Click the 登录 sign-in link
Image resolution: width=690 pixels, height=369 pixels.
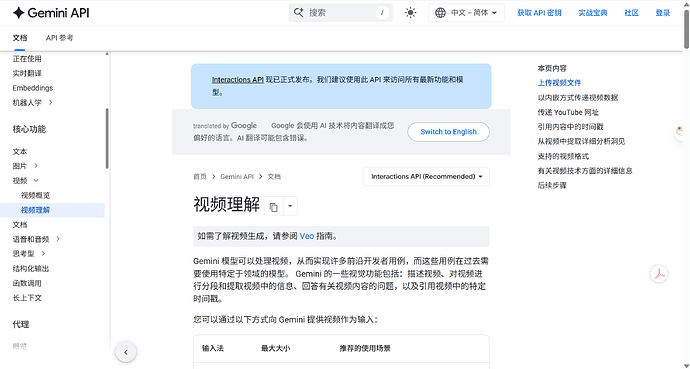[662, 13]
